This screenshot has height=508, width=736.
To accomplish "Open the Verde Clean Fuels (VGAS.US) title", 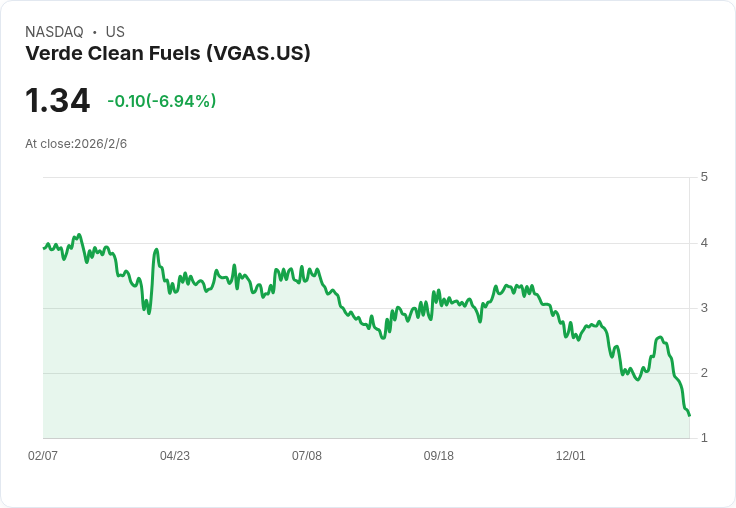I will click(168, 54).
